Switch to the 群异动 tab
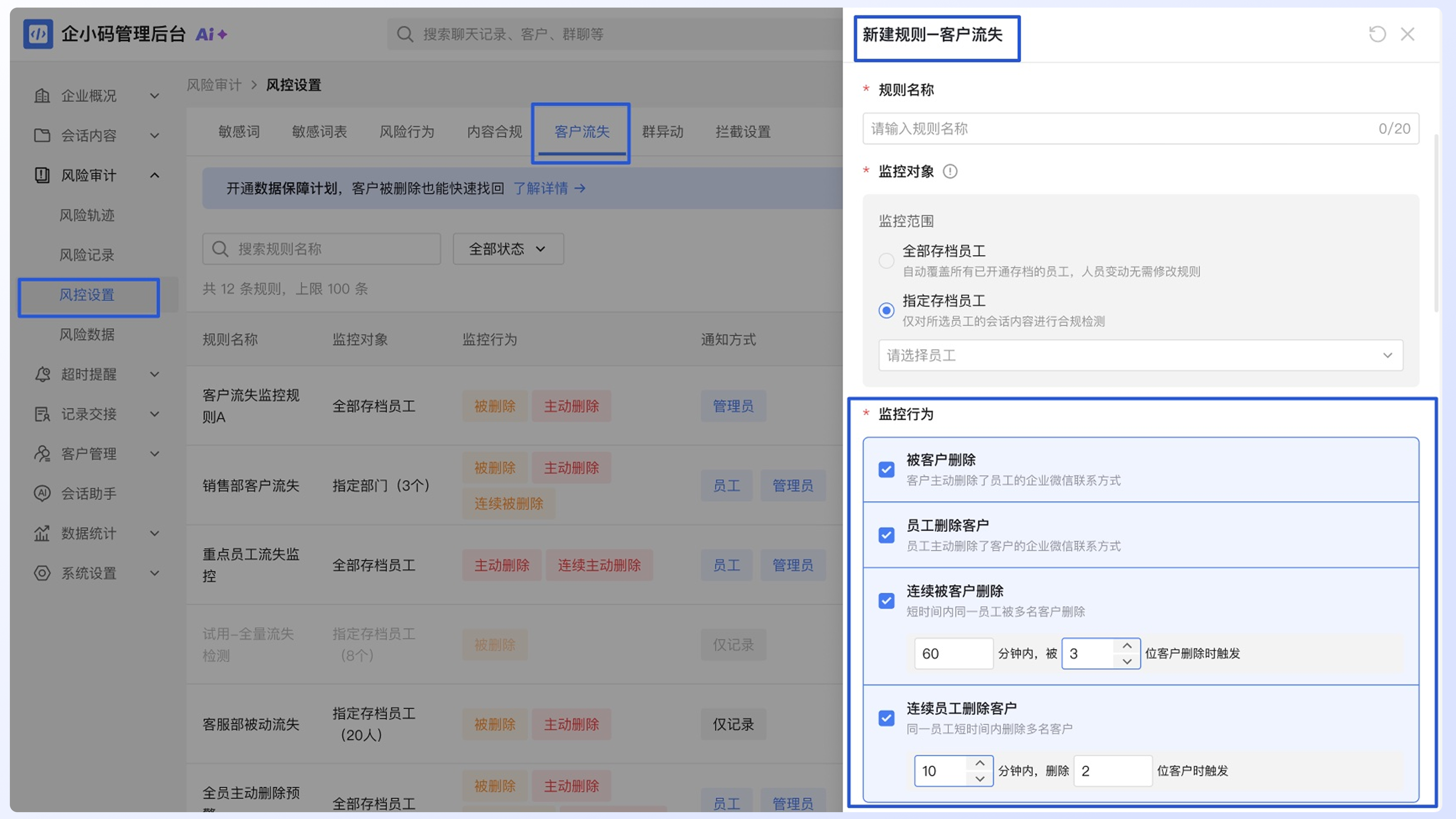 point(662,132)
